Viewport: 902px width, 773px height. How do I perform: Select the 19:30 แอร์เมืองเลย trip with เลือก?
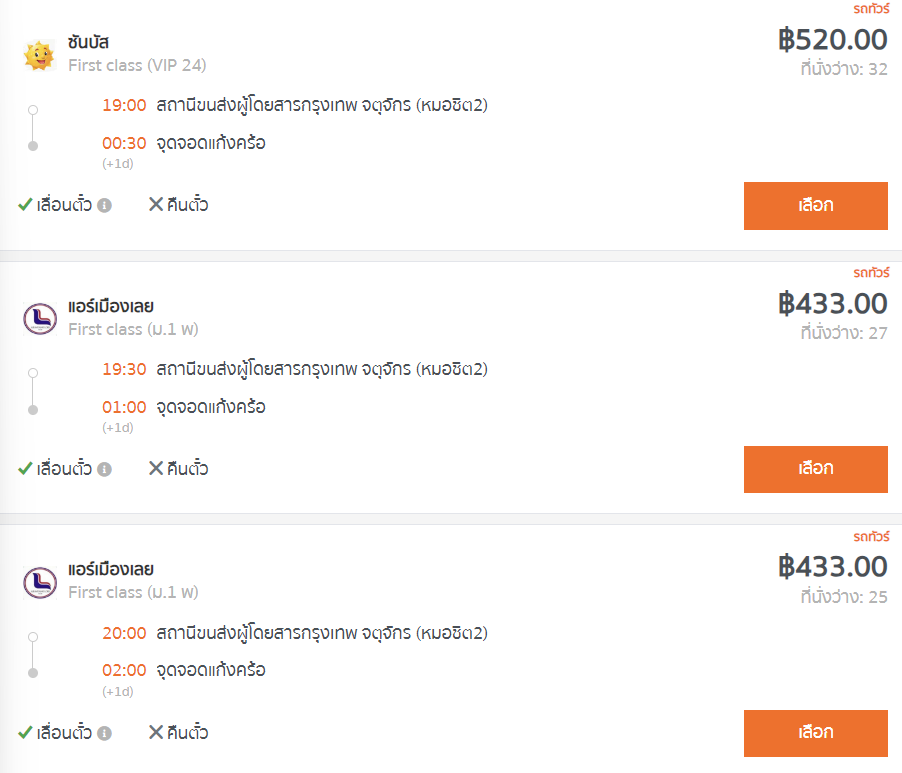point(816,469)
